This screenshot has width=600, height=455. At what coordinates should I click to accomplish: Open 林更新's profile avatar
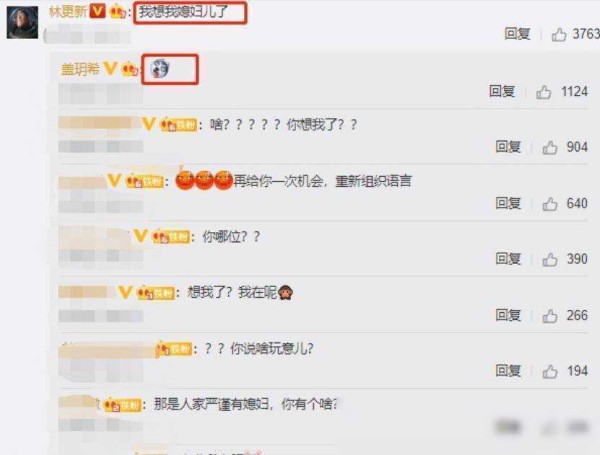click(22, 22)
